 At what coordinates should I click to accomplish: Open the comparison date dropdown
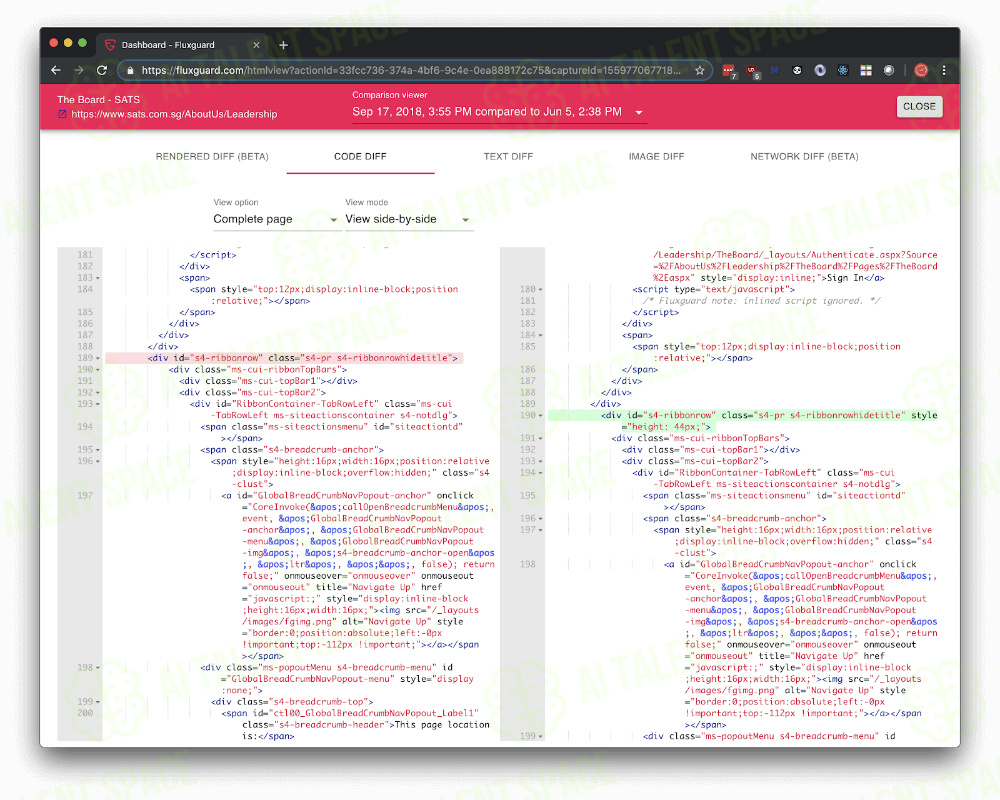pyautogui.click(x=498, y=112)
